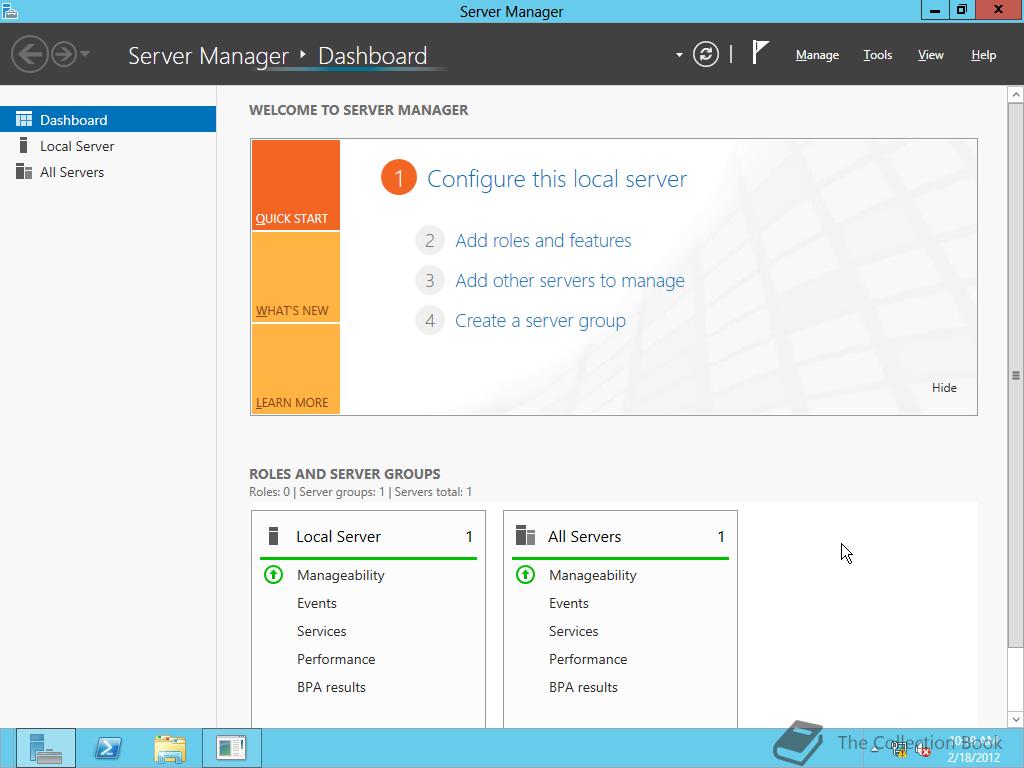Viewport: 1024px width, 768px height.
Task: Open File Explorer from the taskbar
Action: click(x=170, y=748)
